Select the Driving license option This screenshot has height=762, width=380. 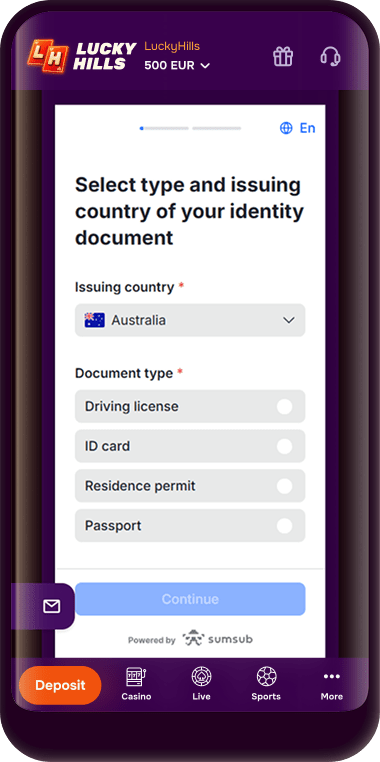coord(190,406)
